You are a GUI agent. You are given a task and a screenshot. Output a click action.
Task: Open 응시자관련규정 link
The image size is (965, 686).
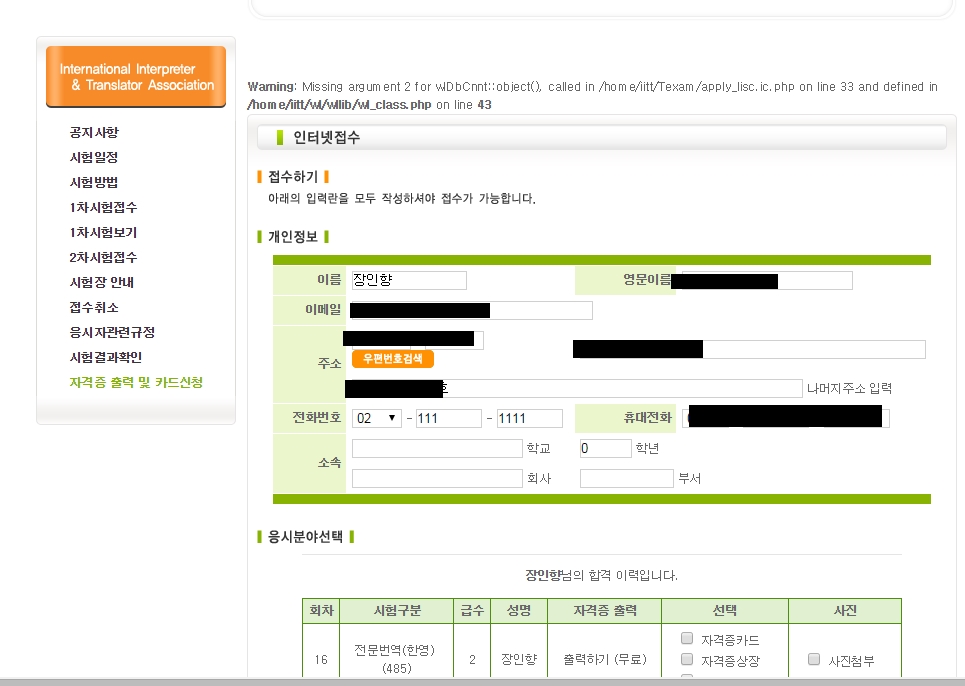(x=112, y=333)
